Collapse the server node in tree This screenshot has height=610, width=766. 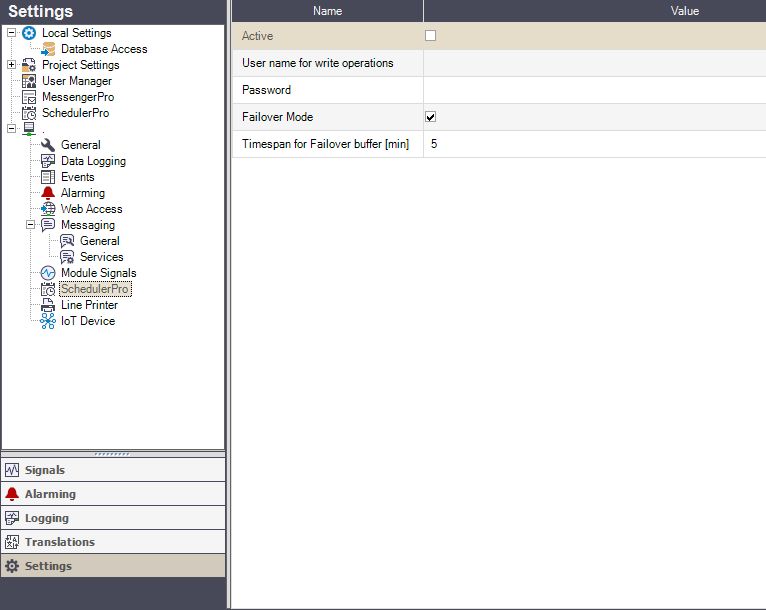(11, 128)
